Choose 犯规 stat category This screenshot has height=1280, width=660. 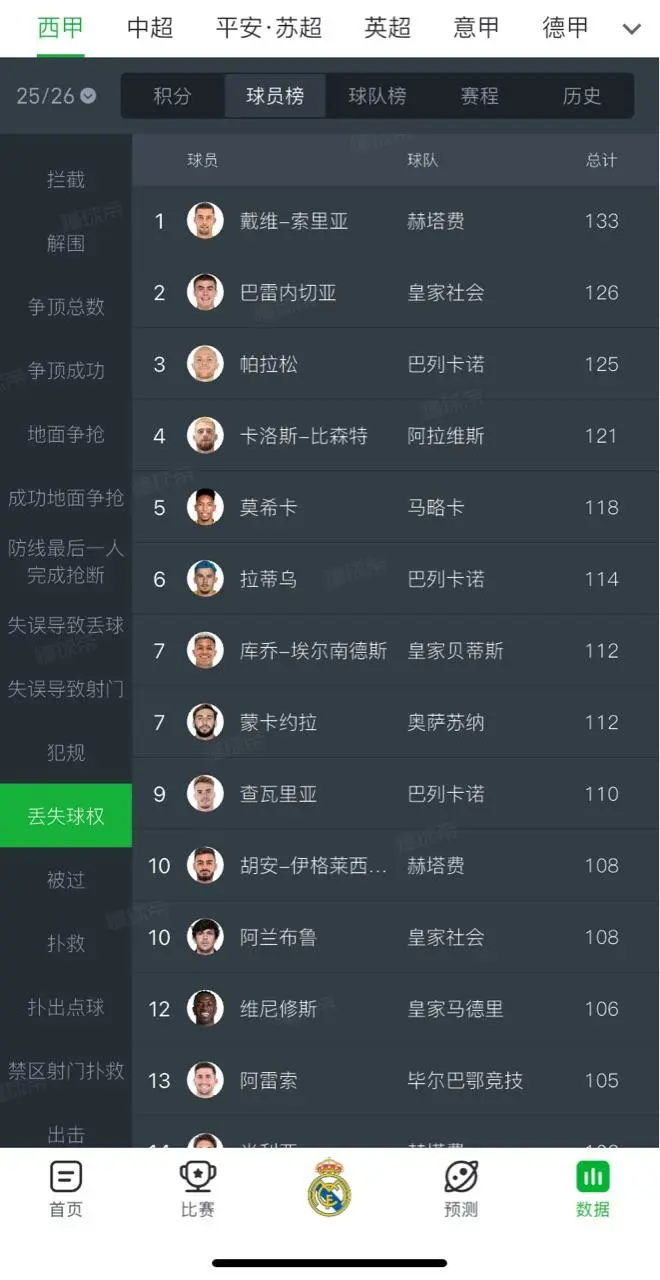coord(66,752)
